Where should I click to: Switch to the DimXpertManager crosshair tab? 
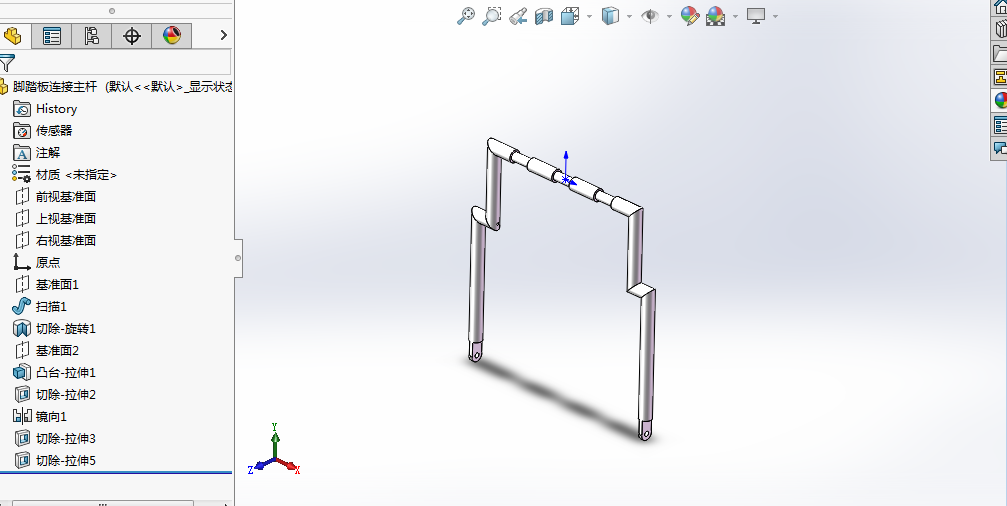(132, 35)
